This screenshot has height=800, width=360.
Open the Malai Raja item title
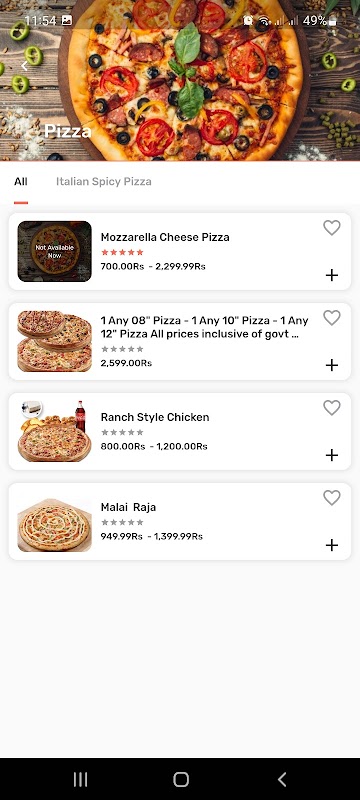128,507
